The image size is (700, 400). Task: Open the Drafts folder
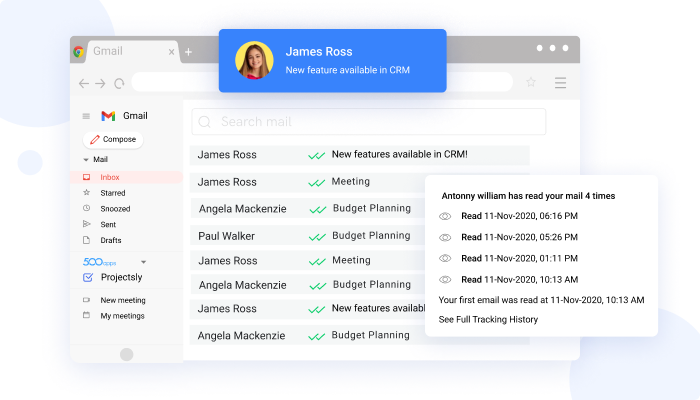coord(111,240)
